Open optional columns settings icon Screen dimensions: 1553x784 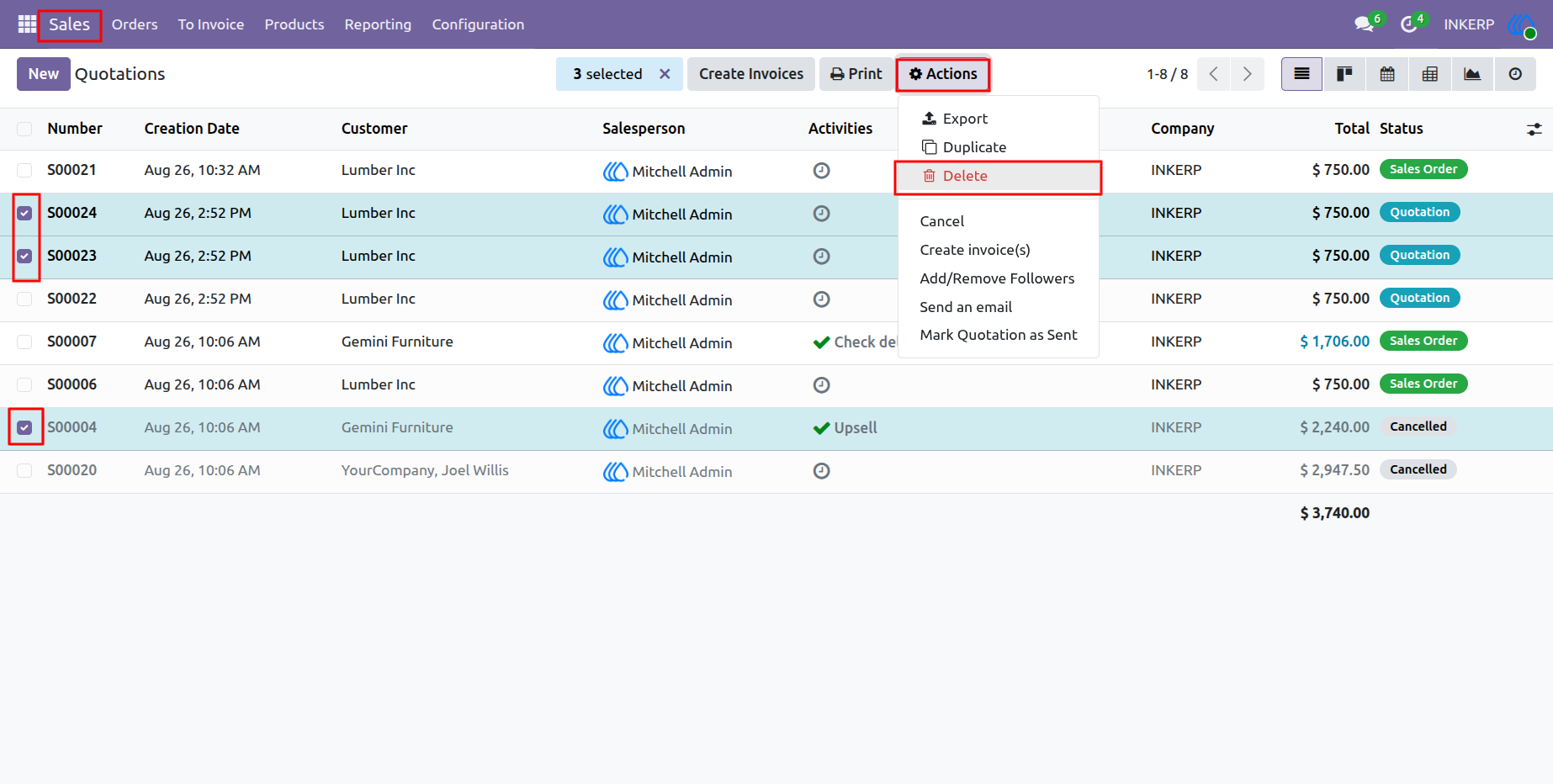pyautogui.click(x=1534, y=129)
